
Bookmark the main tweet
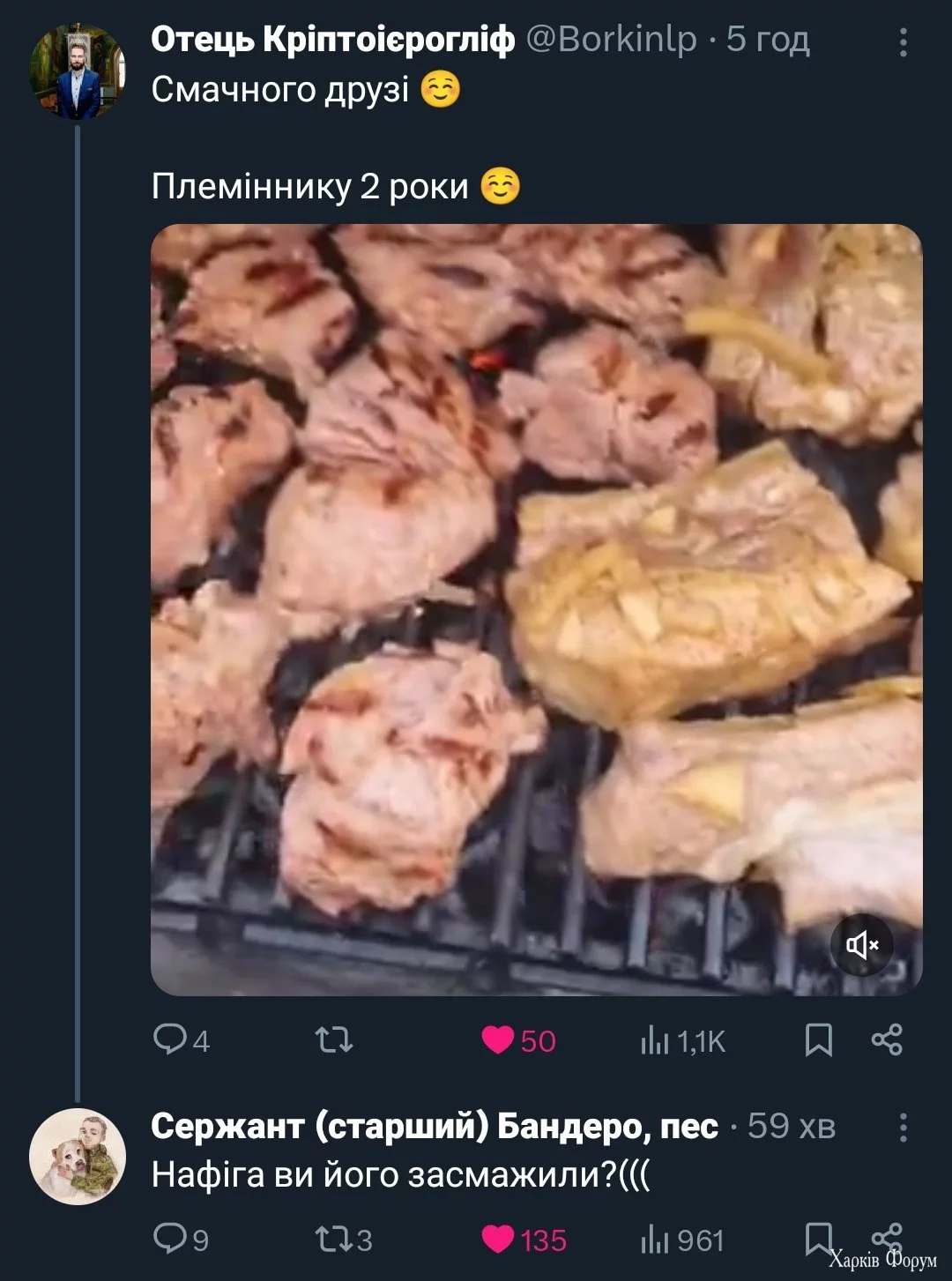click(x=819, y=1040)
